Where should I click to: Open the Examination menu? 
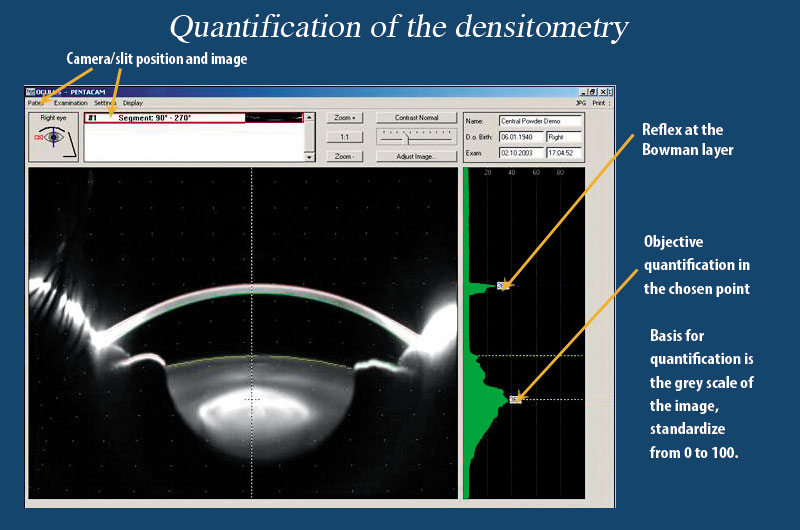(x=70, y=103)
